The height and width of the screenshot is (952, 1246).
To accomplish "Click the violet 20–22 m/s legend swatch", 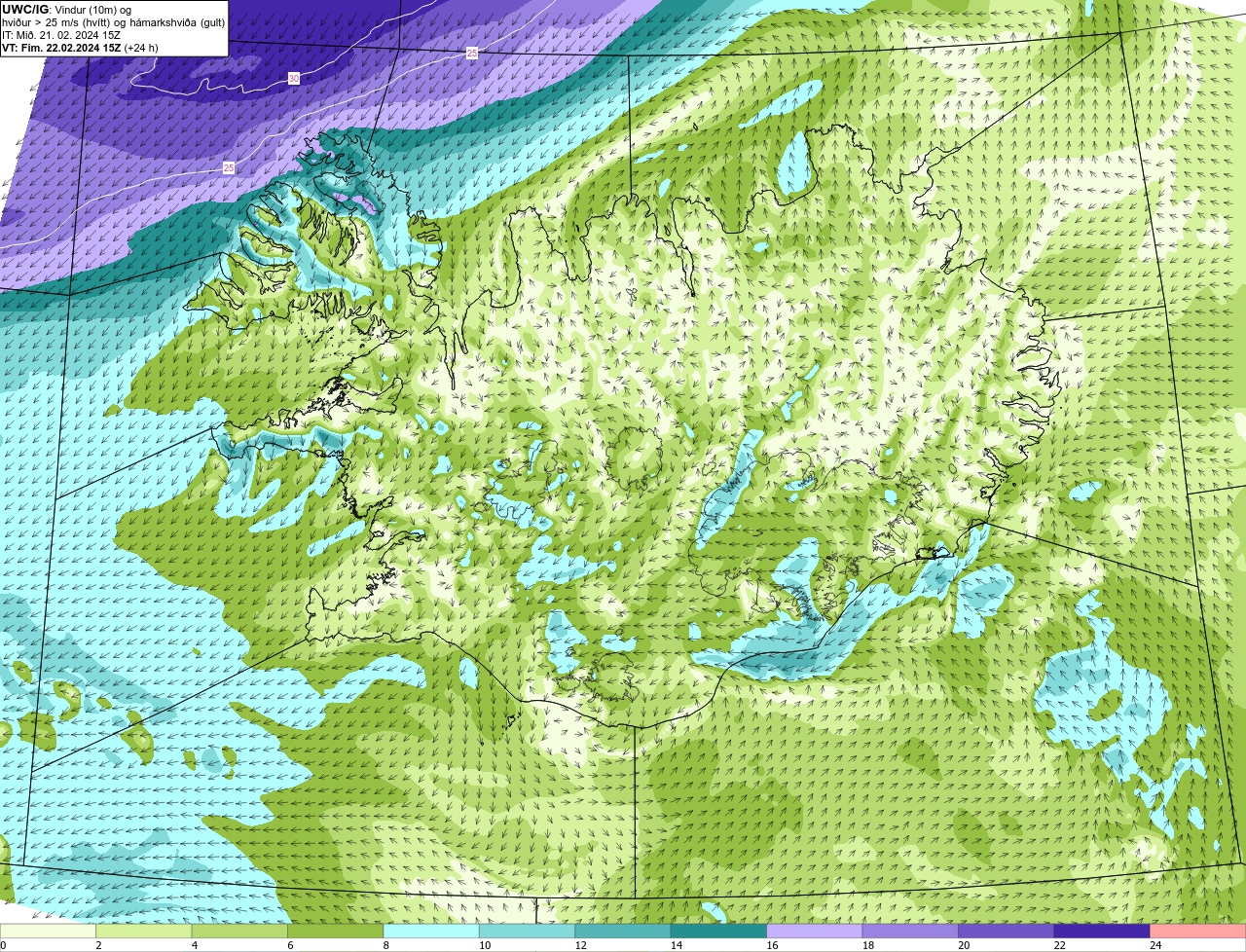I will [1007, 931].
